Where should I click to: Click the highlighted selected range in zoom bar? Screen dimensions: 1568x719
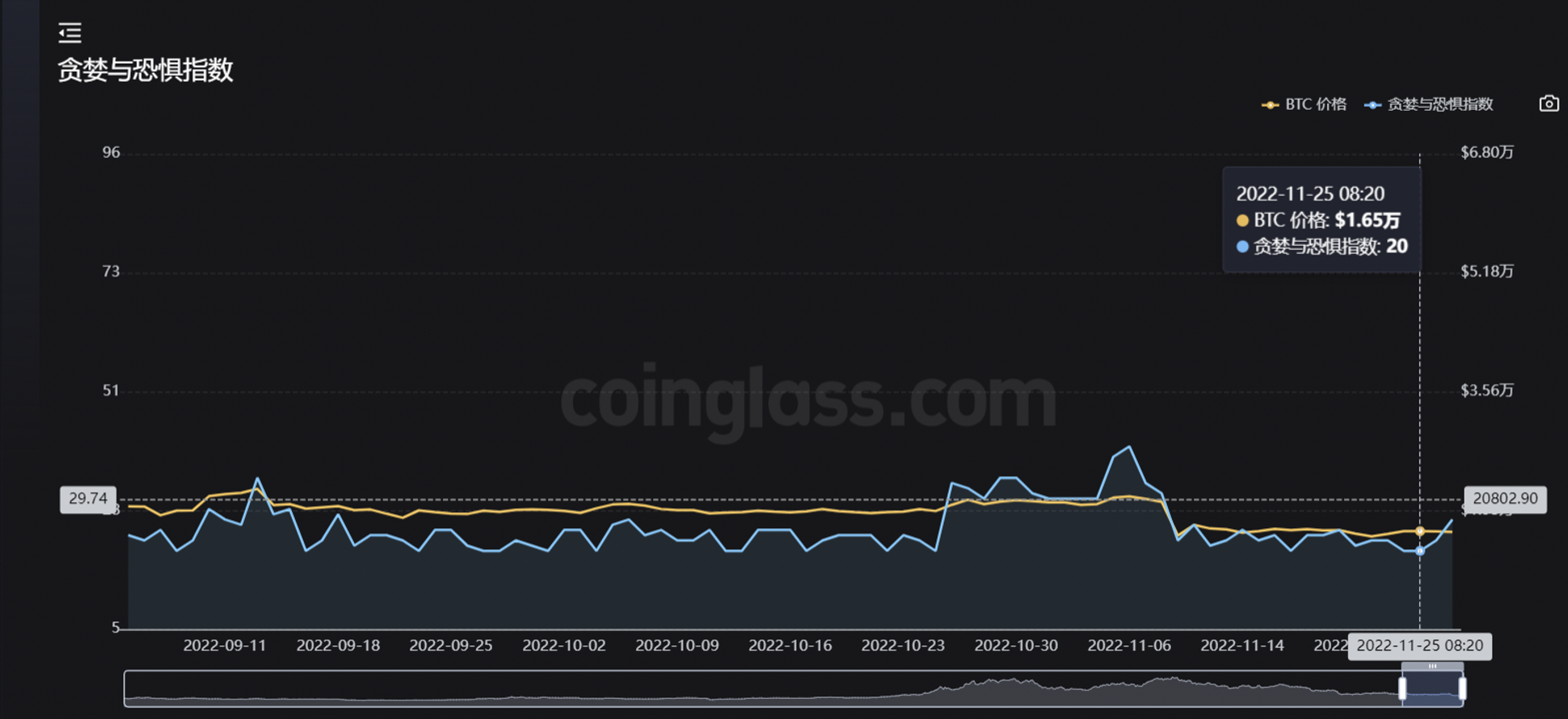point(1432,691)
